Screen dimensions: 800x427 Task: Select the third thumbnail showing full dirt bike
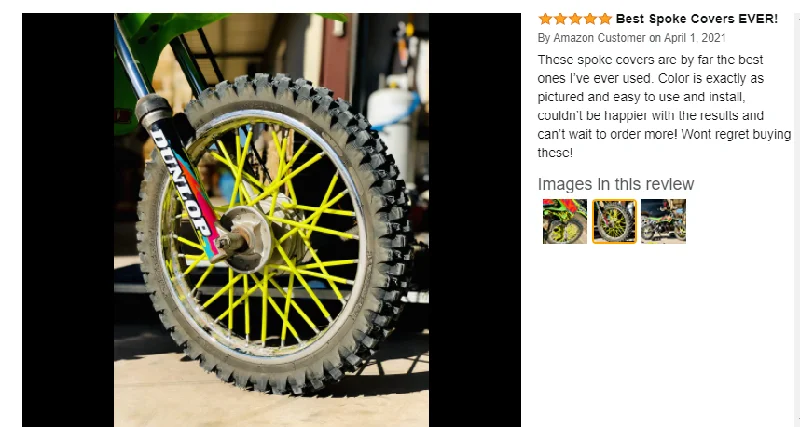point(663,221)
